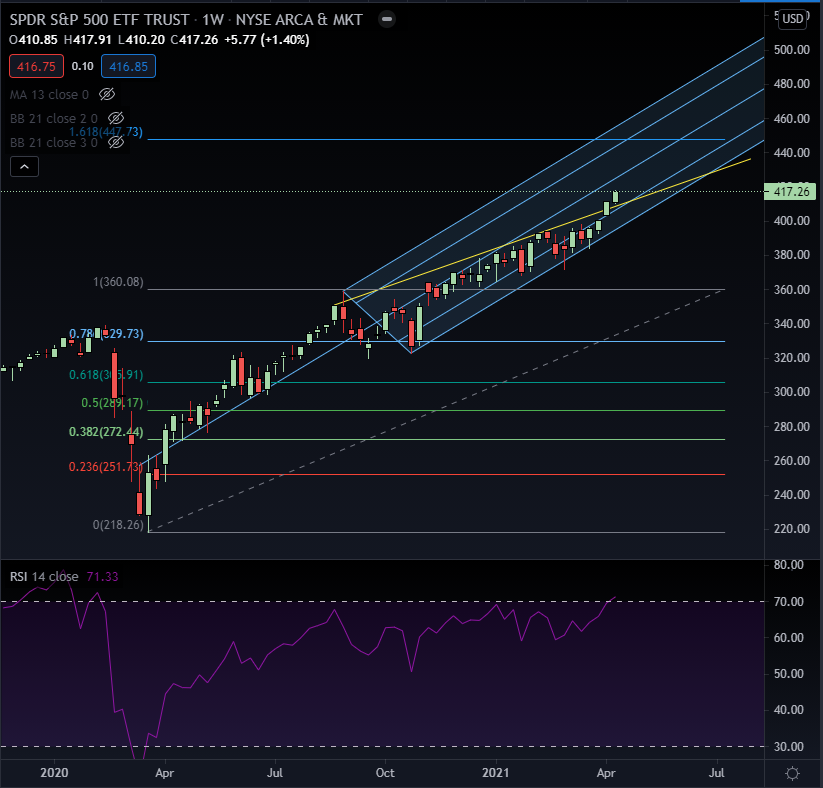Screen dimensions: 823x788
Task: Select the 0.5(289.17) Fibonacci level label
Action: tap(112, 403)
